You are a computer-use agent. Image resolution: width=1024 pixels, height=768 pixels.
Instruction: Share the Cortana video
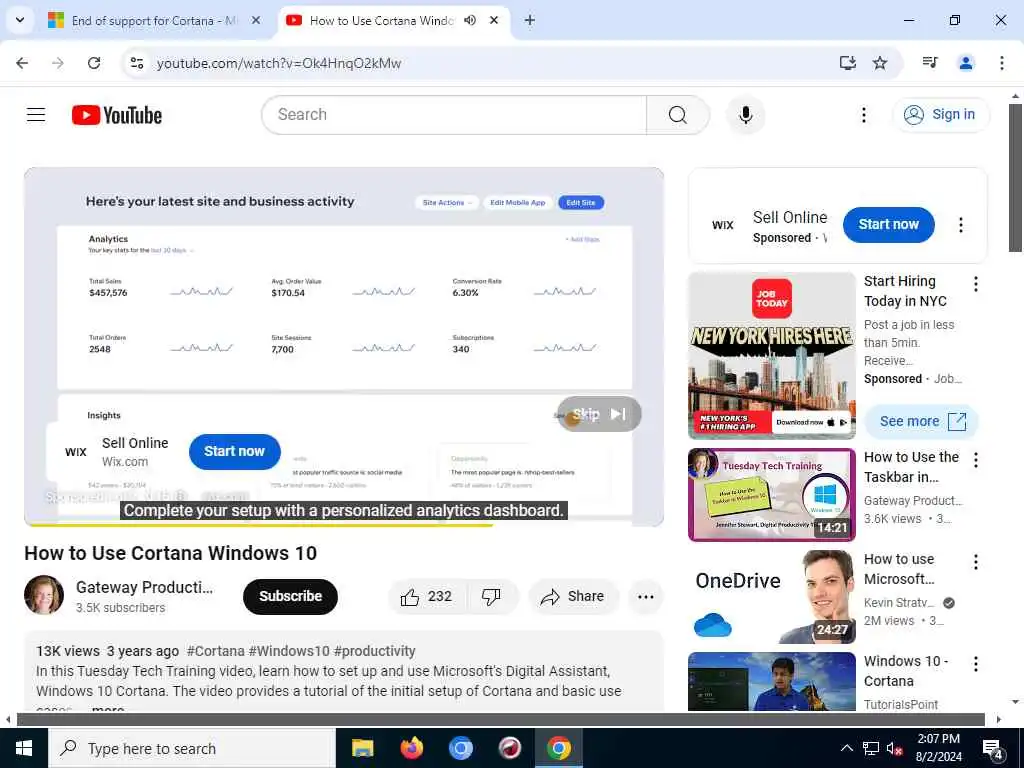[573, 596]
